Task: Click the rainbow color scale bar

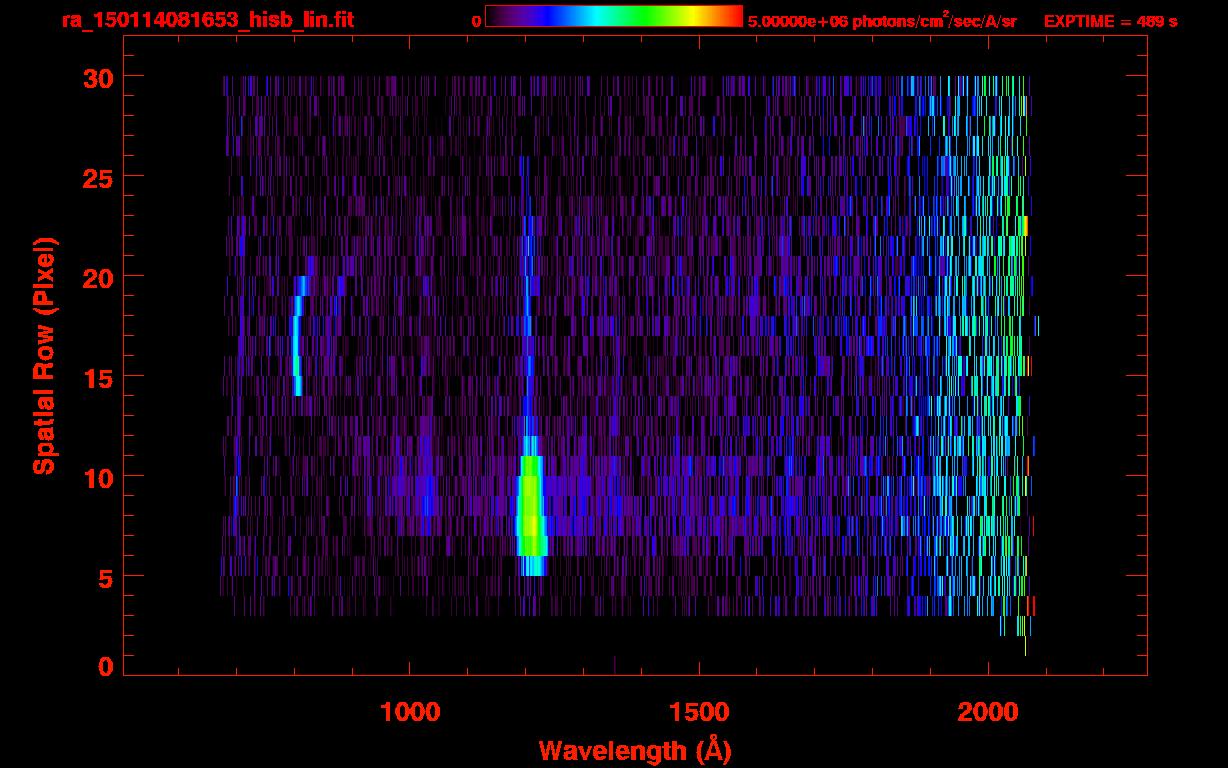Action: pos(613,17)
